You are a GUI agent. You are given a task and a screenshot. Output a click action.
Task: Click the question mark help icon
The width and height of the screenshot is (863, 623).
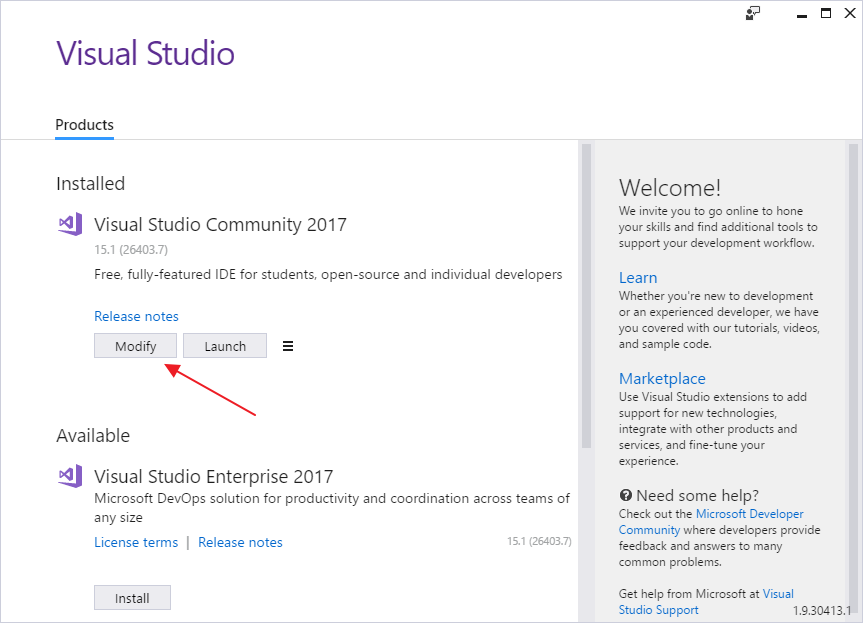626,495
